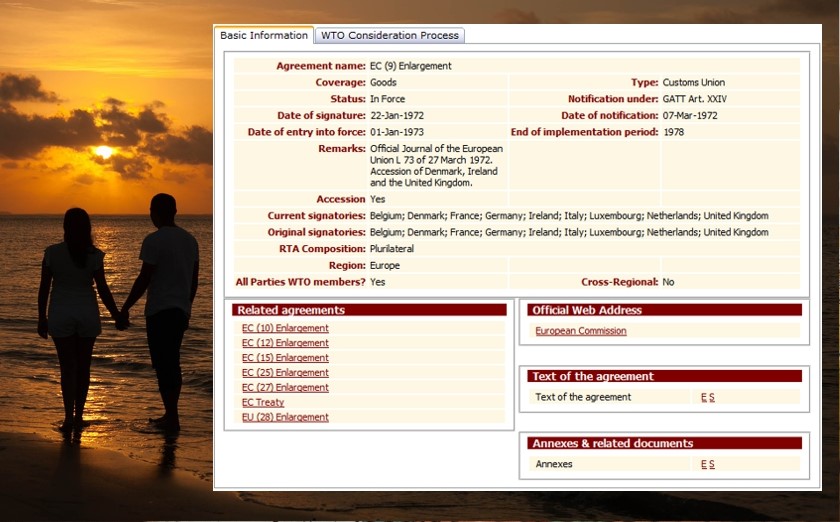Open the EC (10) Enlargement link
This screenshot has width=840, height=522.
285,328
